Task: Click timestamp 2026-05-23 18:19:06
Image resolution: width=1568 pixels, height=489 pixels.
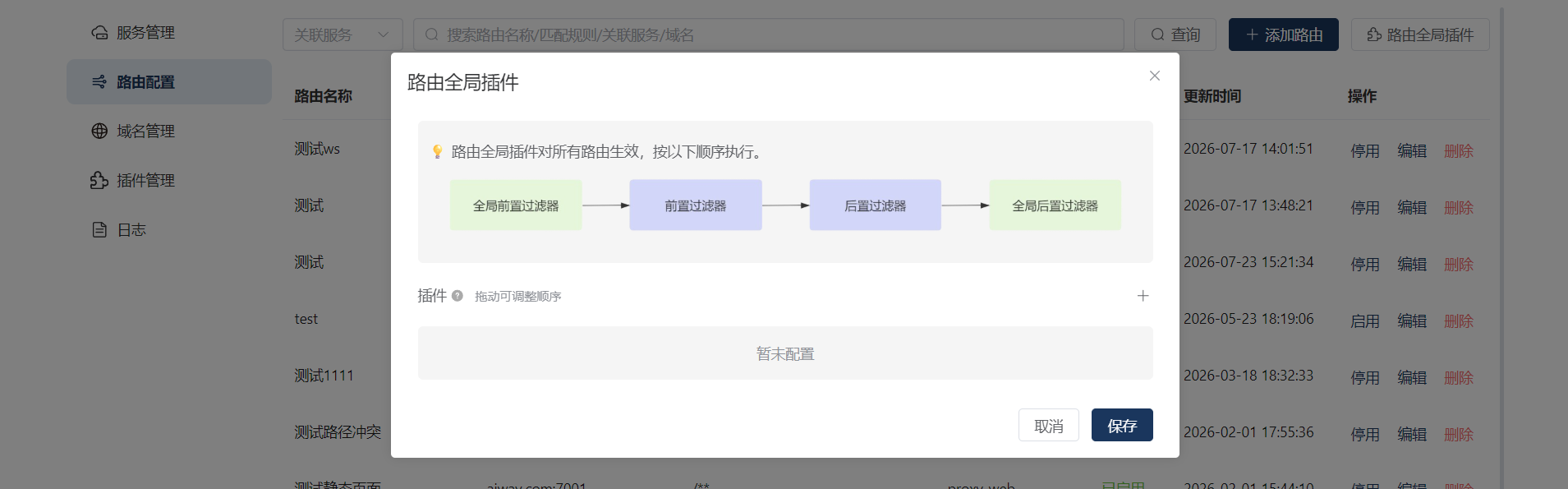Action: click(1248, 319)
